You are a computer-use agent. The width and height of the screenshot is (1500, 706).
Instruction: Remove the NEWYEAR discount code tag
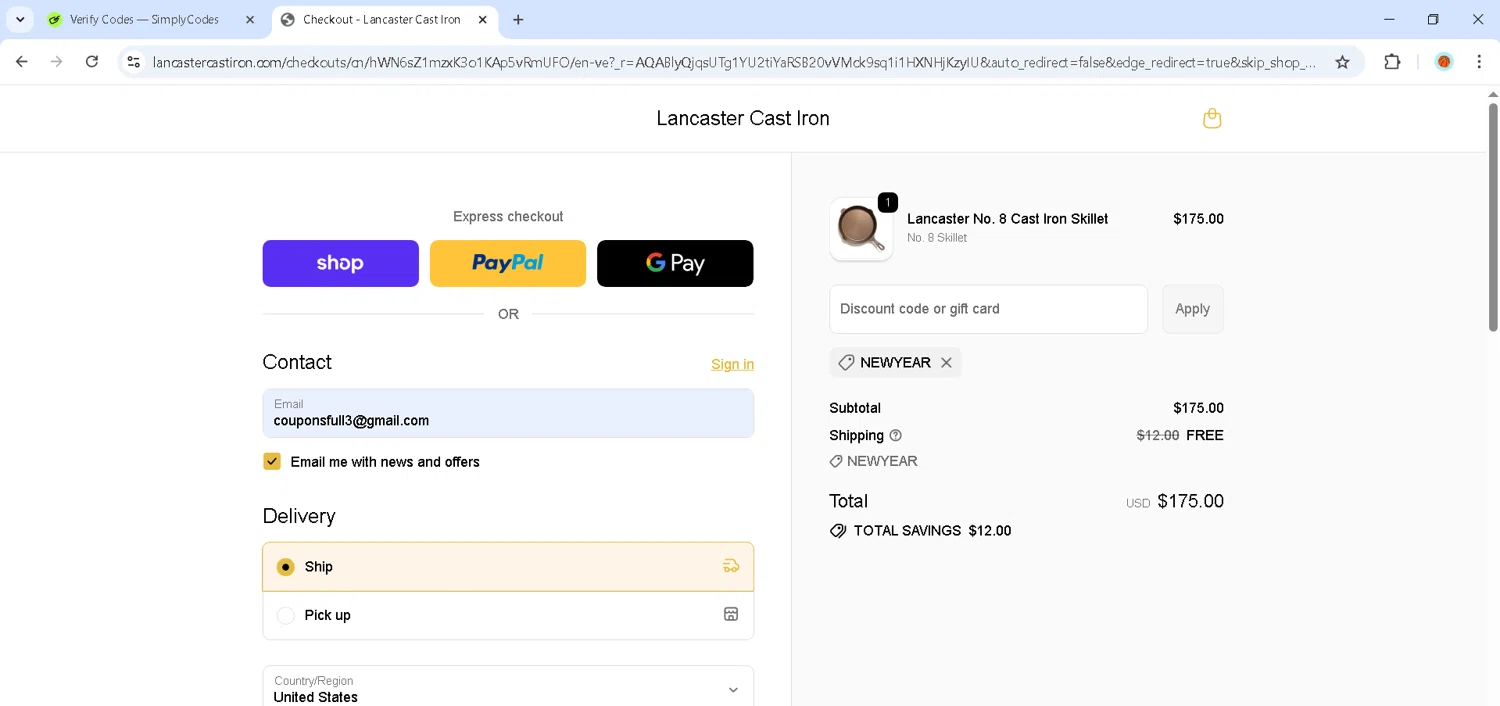pyautogui.click(x=946, y=362)
